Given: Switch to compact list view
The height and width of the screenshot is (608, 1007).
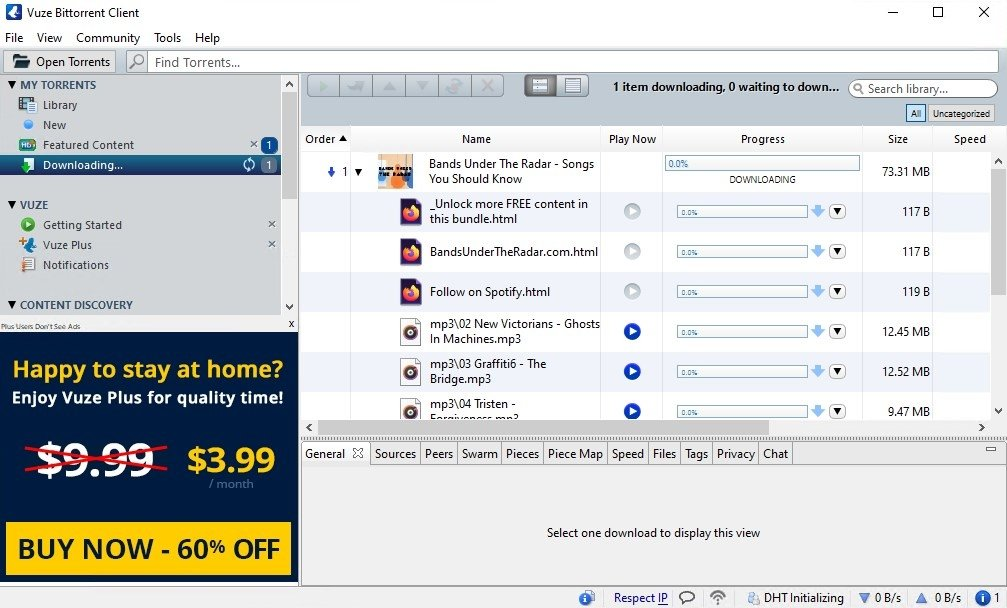Looking at the screenshot, I should 573,85.
